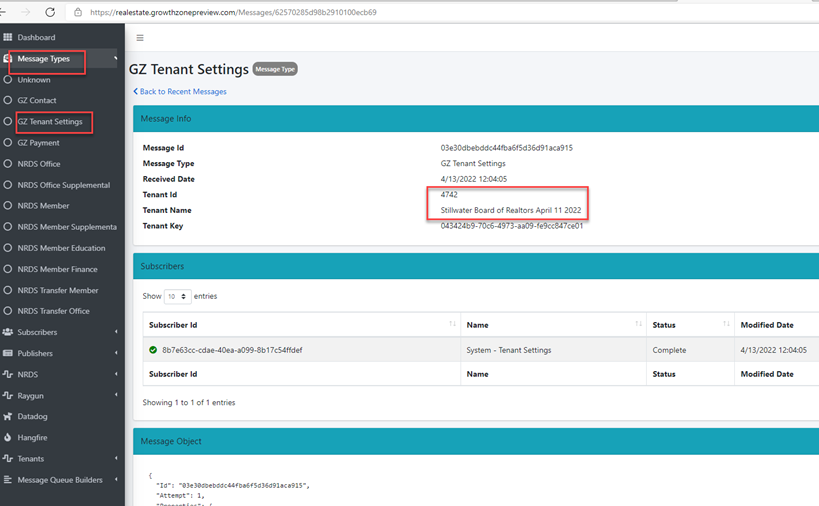
Task: Click the Datadog icon in the sidebar
Action: coord(8,417)
